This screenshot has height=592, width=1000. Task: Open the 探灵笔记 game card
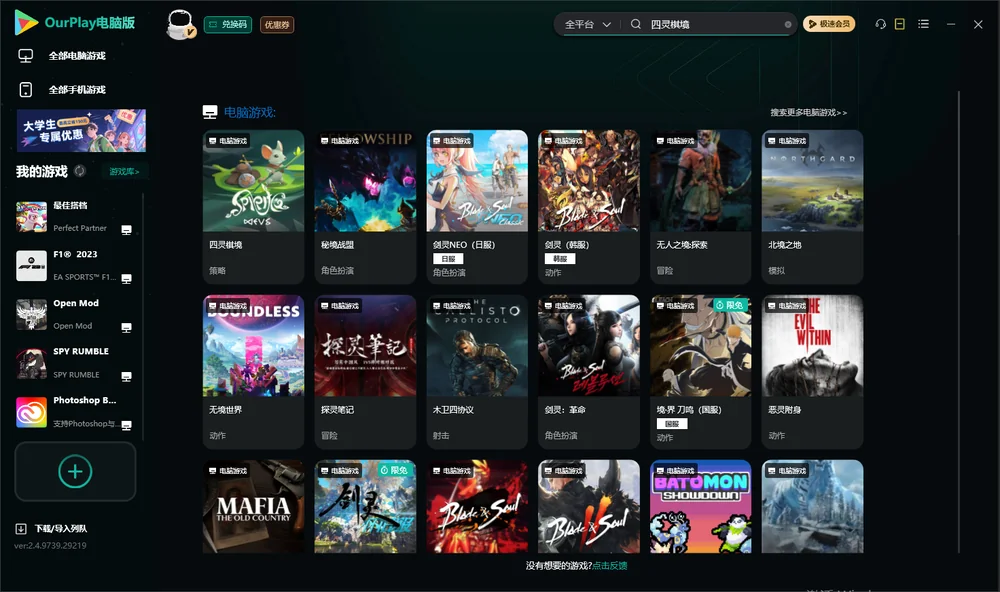pyautogui.click(x=365, y=372)
